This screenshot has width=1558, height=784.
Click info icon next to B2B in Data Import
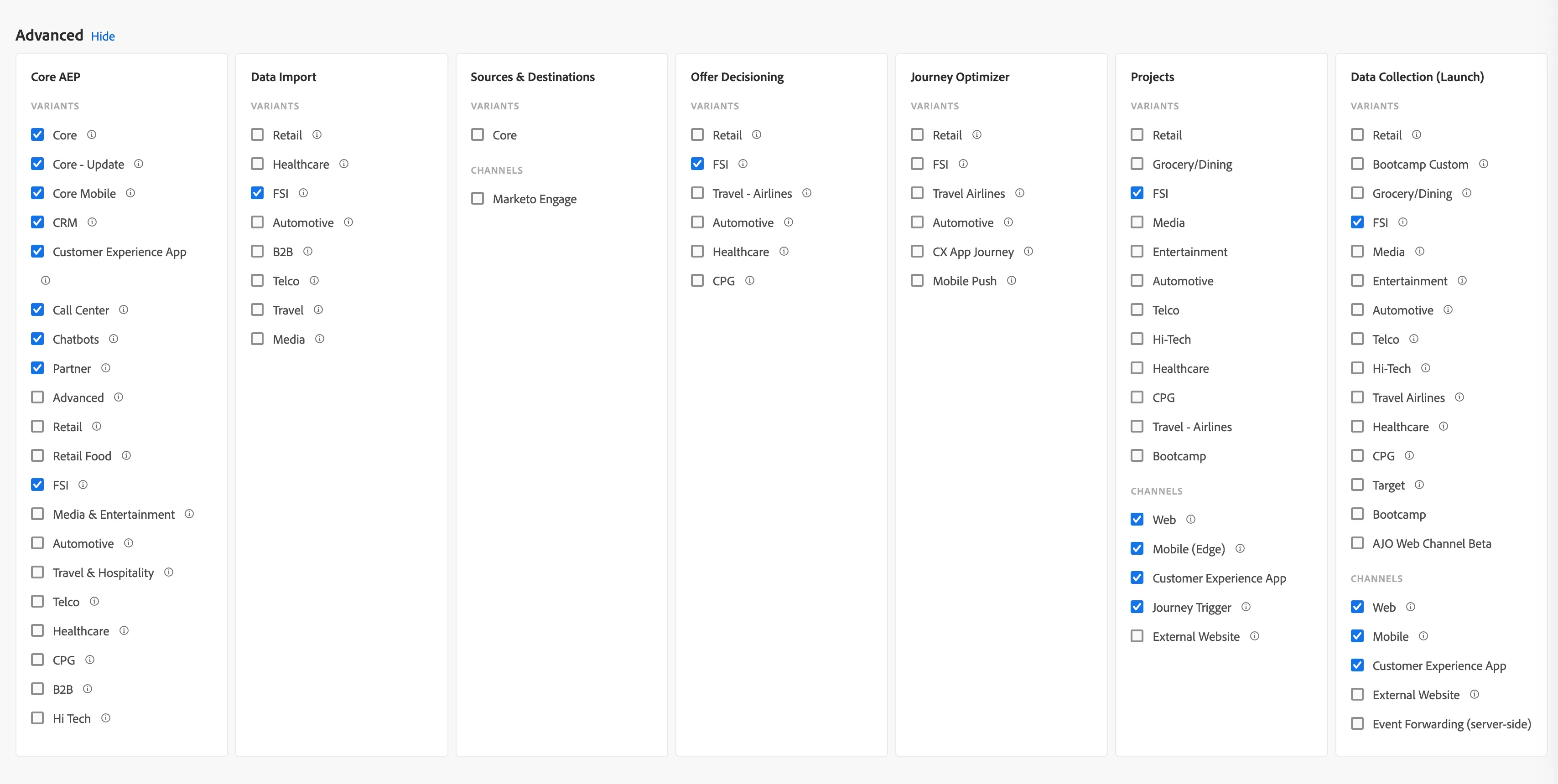(307, 251)
